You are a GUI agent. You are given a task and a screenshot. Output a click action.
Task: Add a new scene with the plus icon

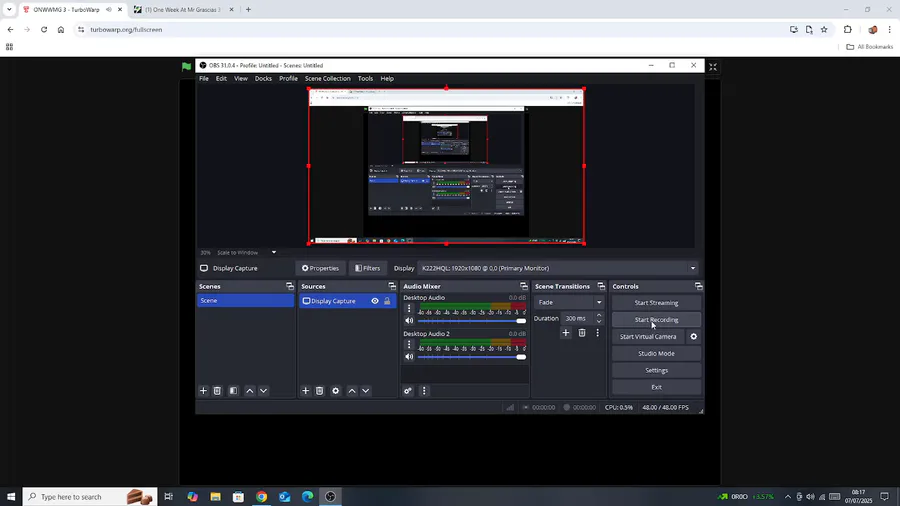tap(203, 391)
